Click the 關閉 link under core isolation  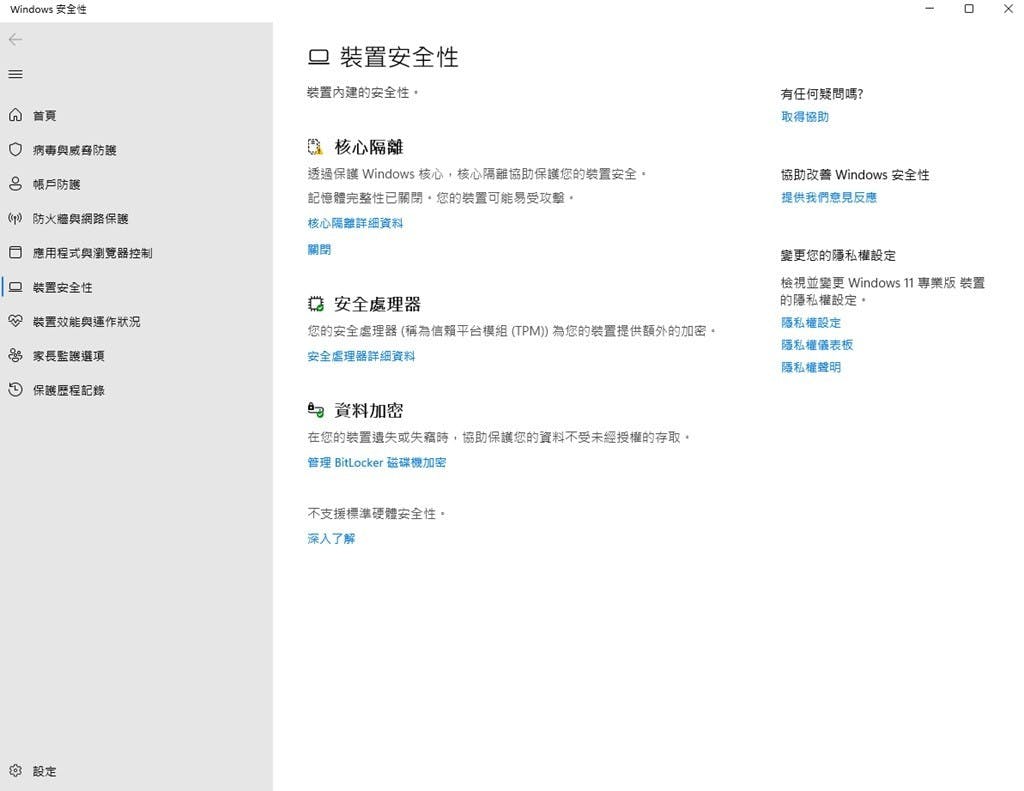[x=319, y=250]
